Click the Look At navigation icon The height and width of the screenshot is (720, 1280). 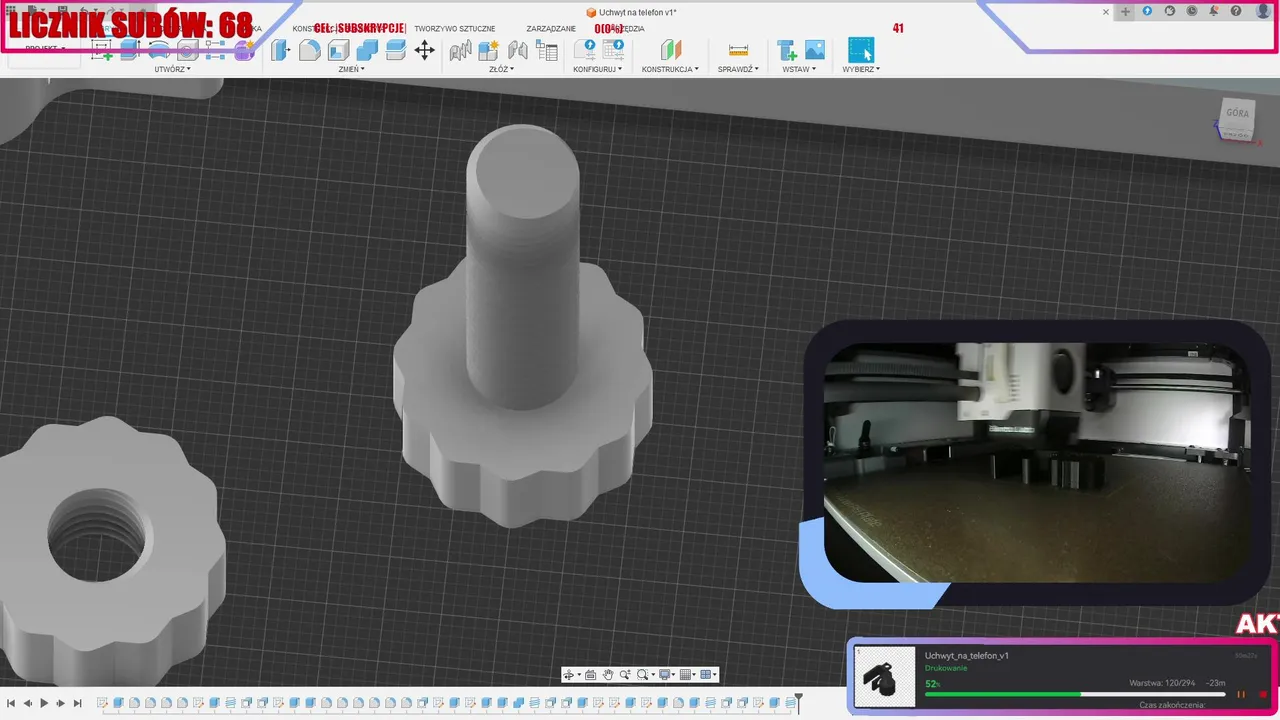pyautogui.click(x=590, y=675)
